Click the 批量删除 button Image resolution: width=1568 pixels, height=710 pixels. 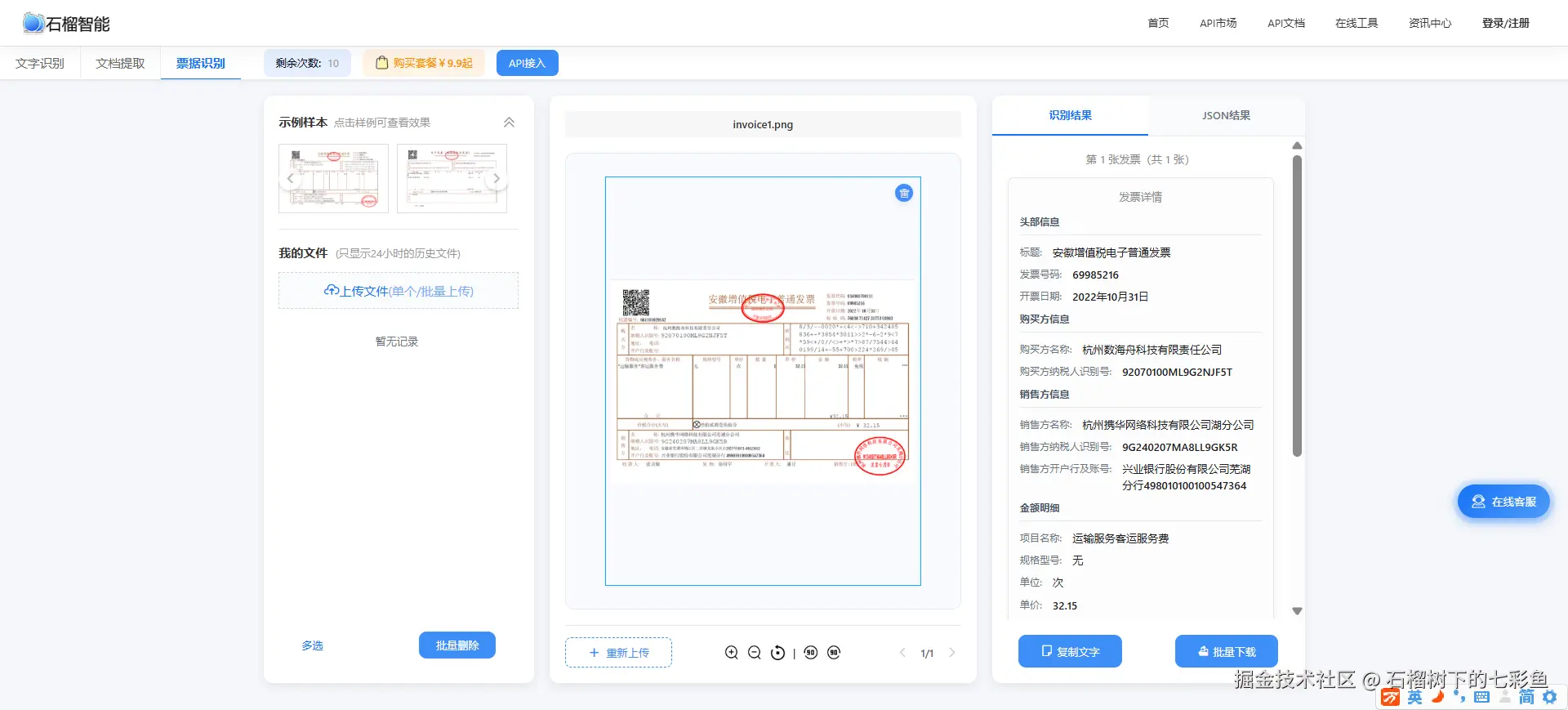pyautogui.click(x=457, y=645)
